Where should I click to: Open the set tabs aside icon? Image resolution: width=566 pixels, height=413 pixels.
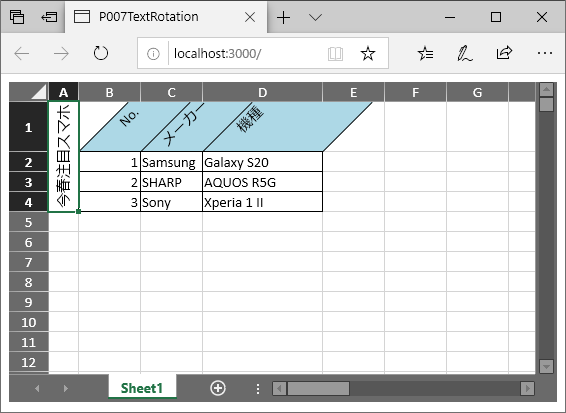point(49,17)
